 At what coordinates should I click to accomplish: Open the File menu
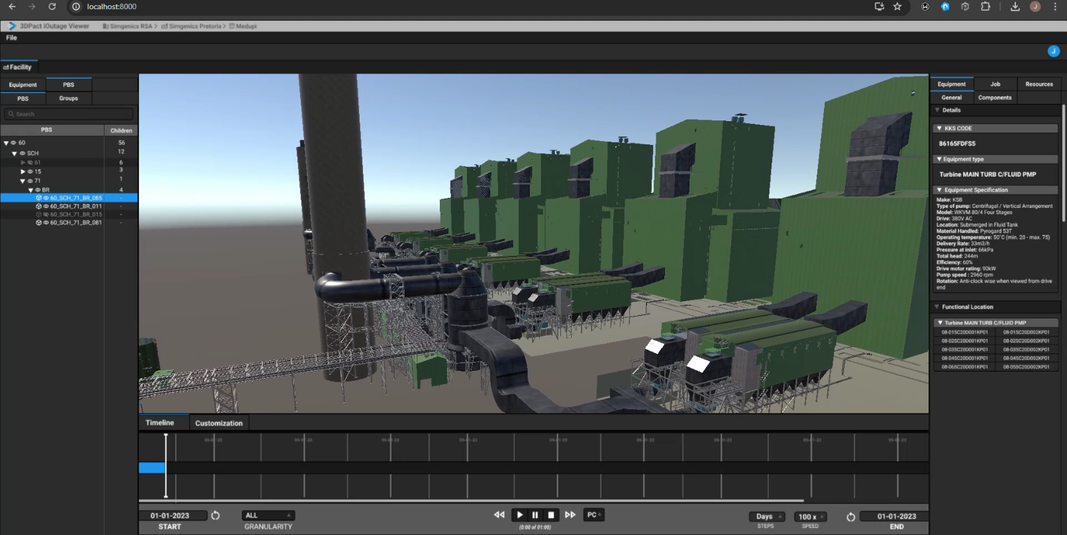tap(11, 38)
